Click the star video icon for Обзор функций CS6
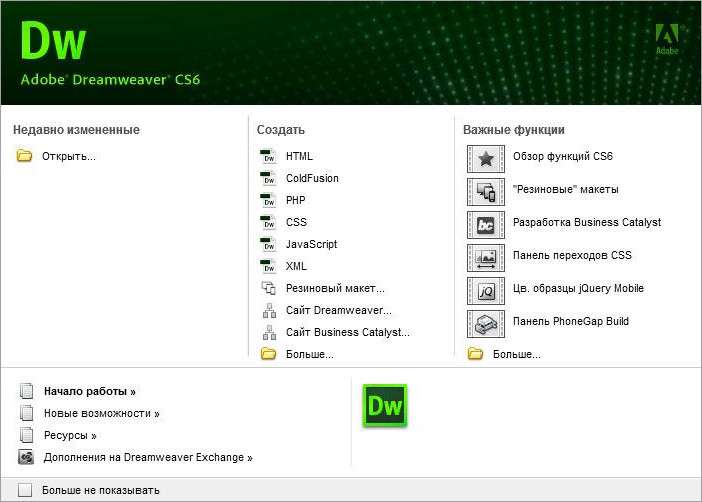Viewport: 702px width, 502px height. pos(486,159)
